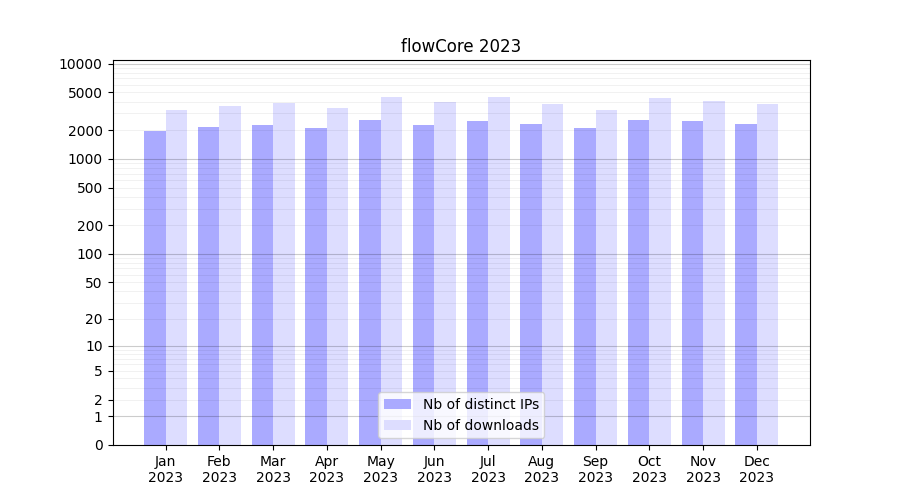Click the 10000 y-axis tick label
This screenshot has width=900, height=500.
click(x=80, y=64)
